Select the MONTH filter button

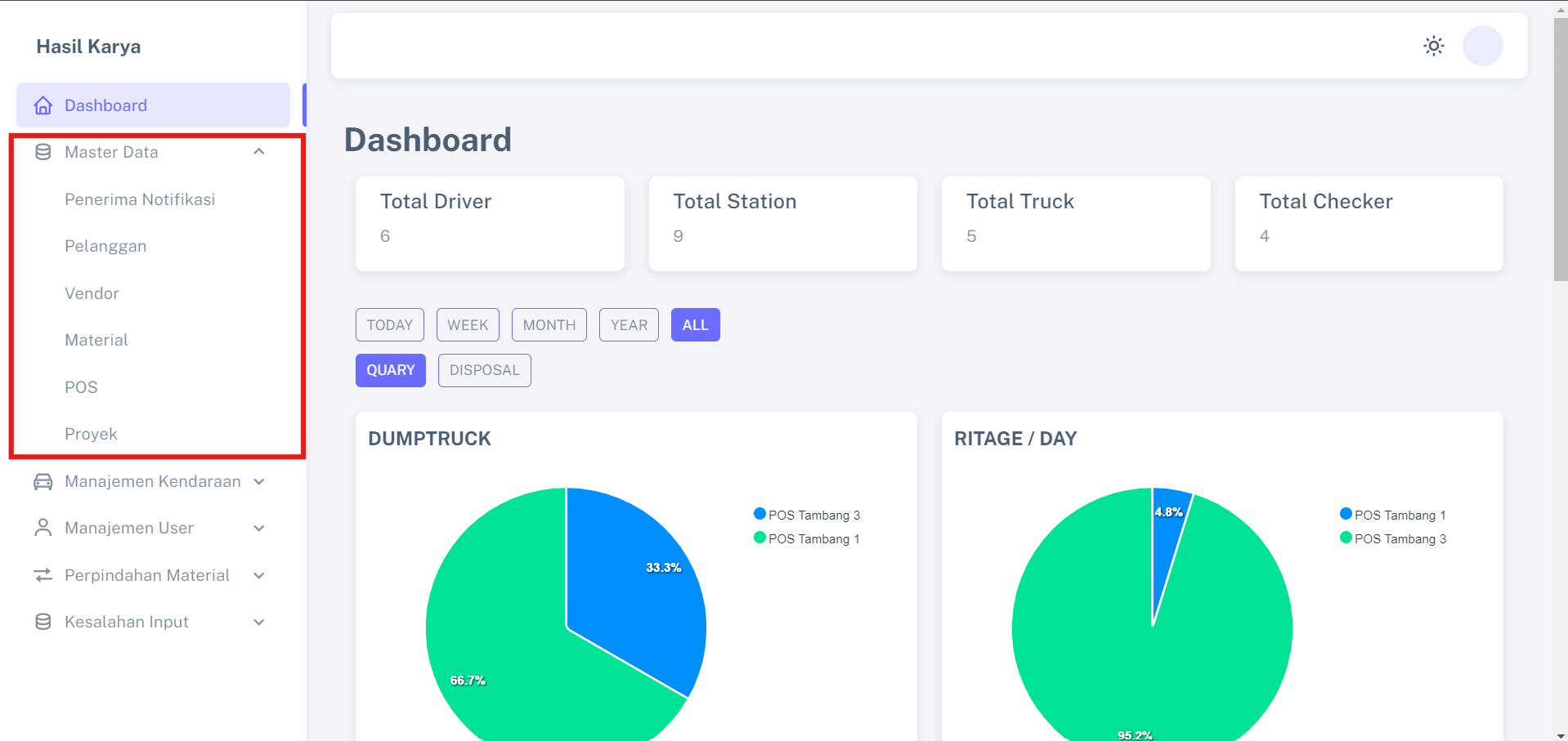pyautogui.click(x=549, y=324)
